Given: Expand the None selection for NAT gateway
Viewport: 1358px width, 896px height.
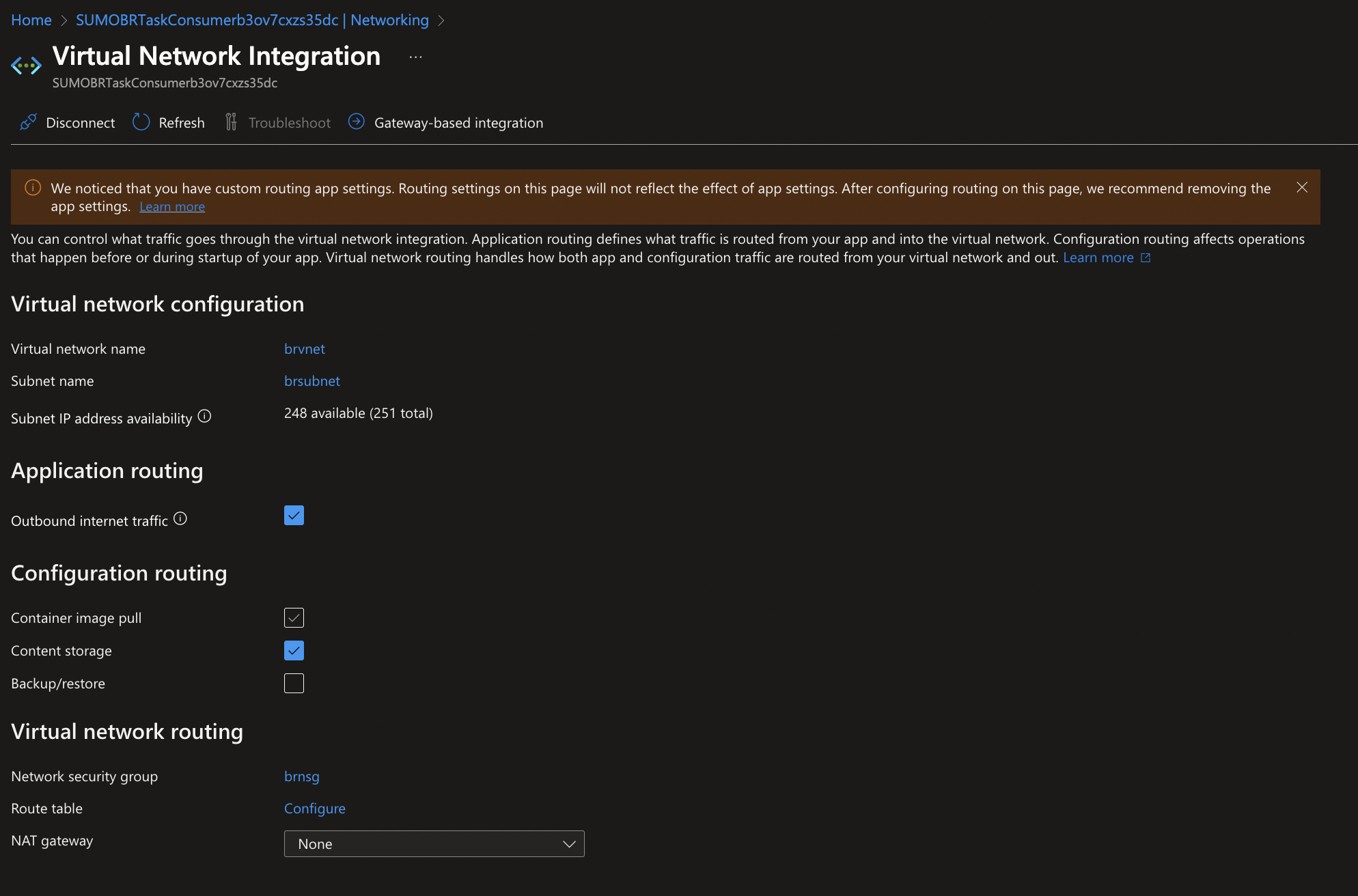Looking at the screenshot, I should 434,843.
